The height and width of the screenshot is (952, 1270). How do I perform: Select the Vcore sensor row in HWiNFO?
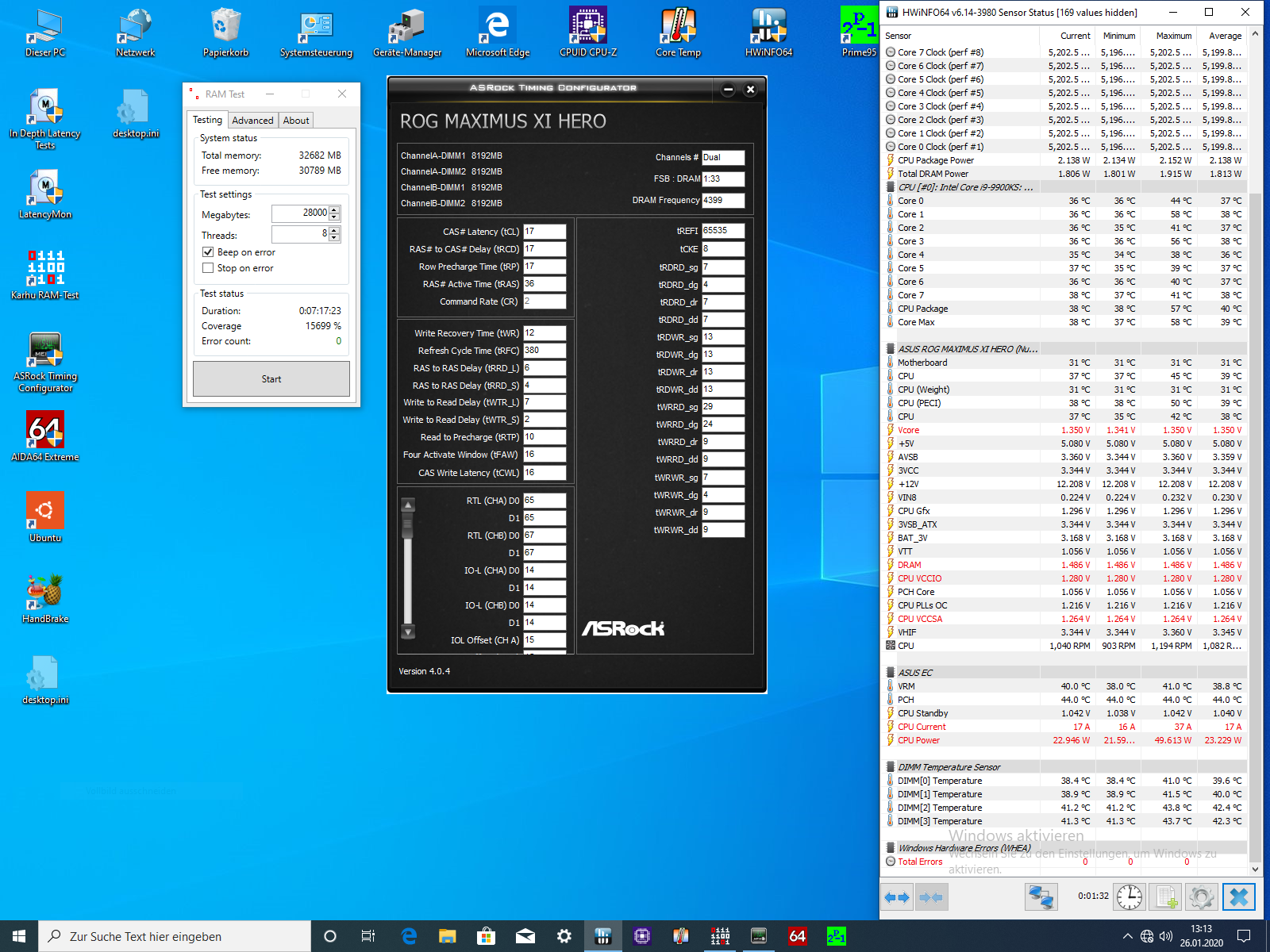click(x=1064, y=430)
